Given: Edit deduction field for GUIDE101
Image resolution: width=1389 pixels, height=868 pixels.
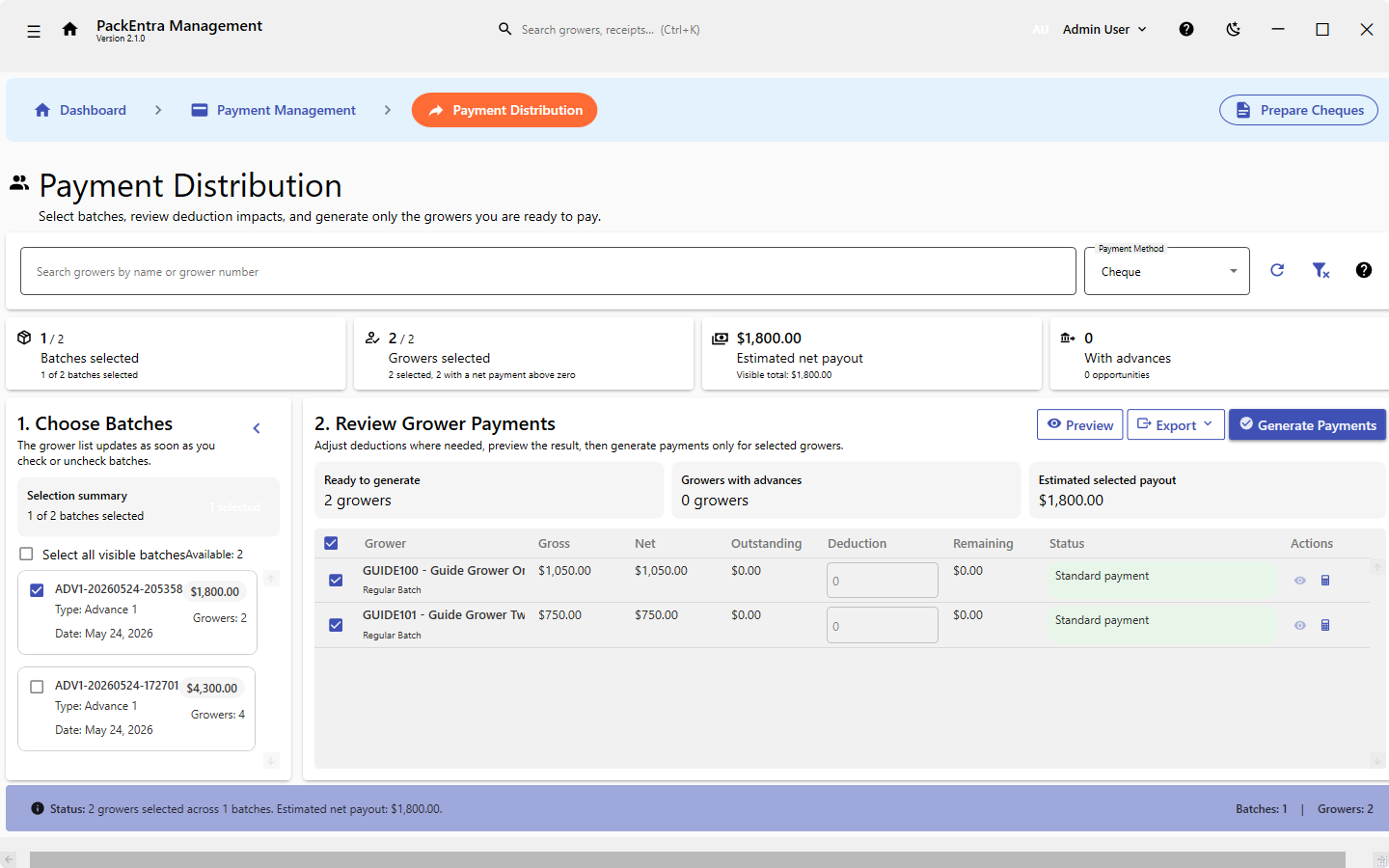Looking at the screenshot, I should (883, 625).
